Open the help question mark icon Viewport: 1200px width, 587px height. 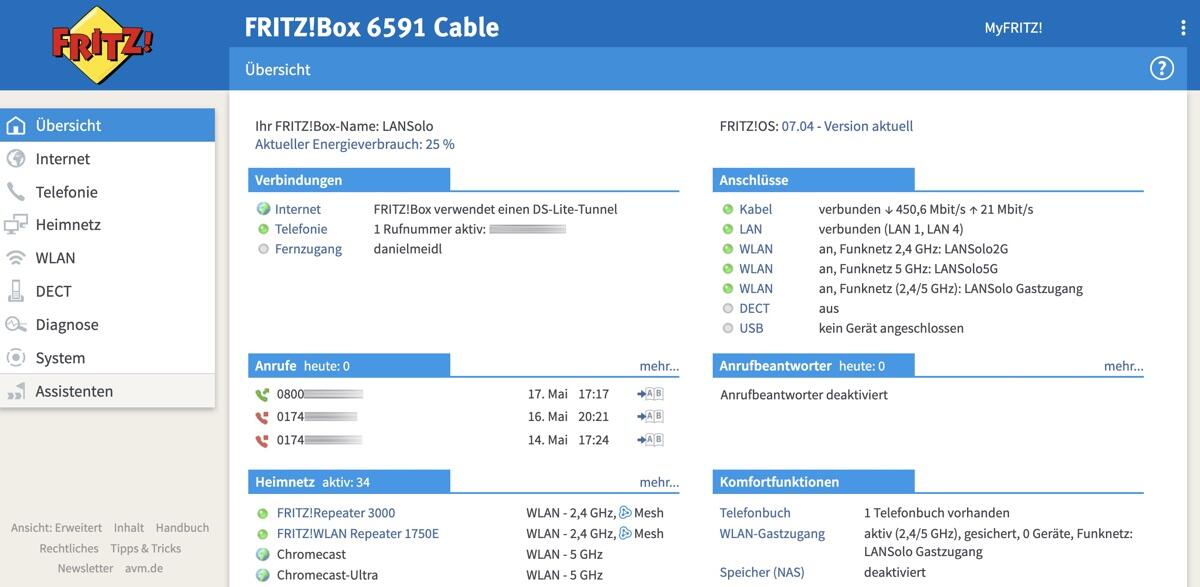point(1161,68)
